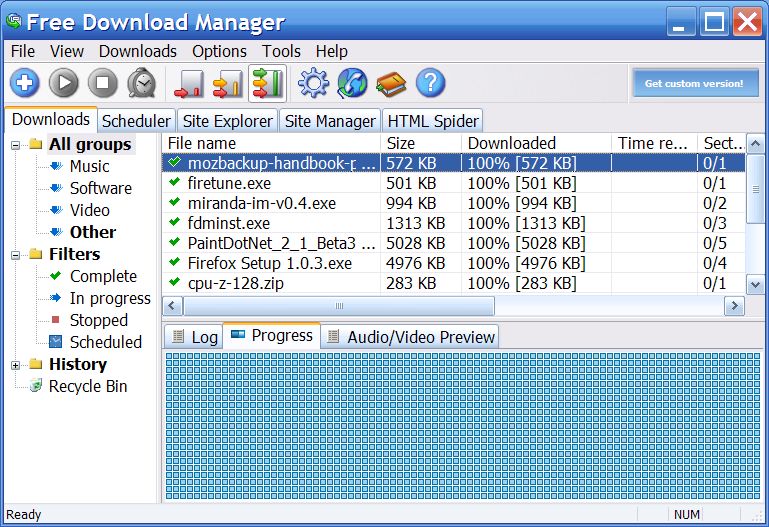769x527 pixels.
Task: Select the Downloads tab
Action: (51, 119)
